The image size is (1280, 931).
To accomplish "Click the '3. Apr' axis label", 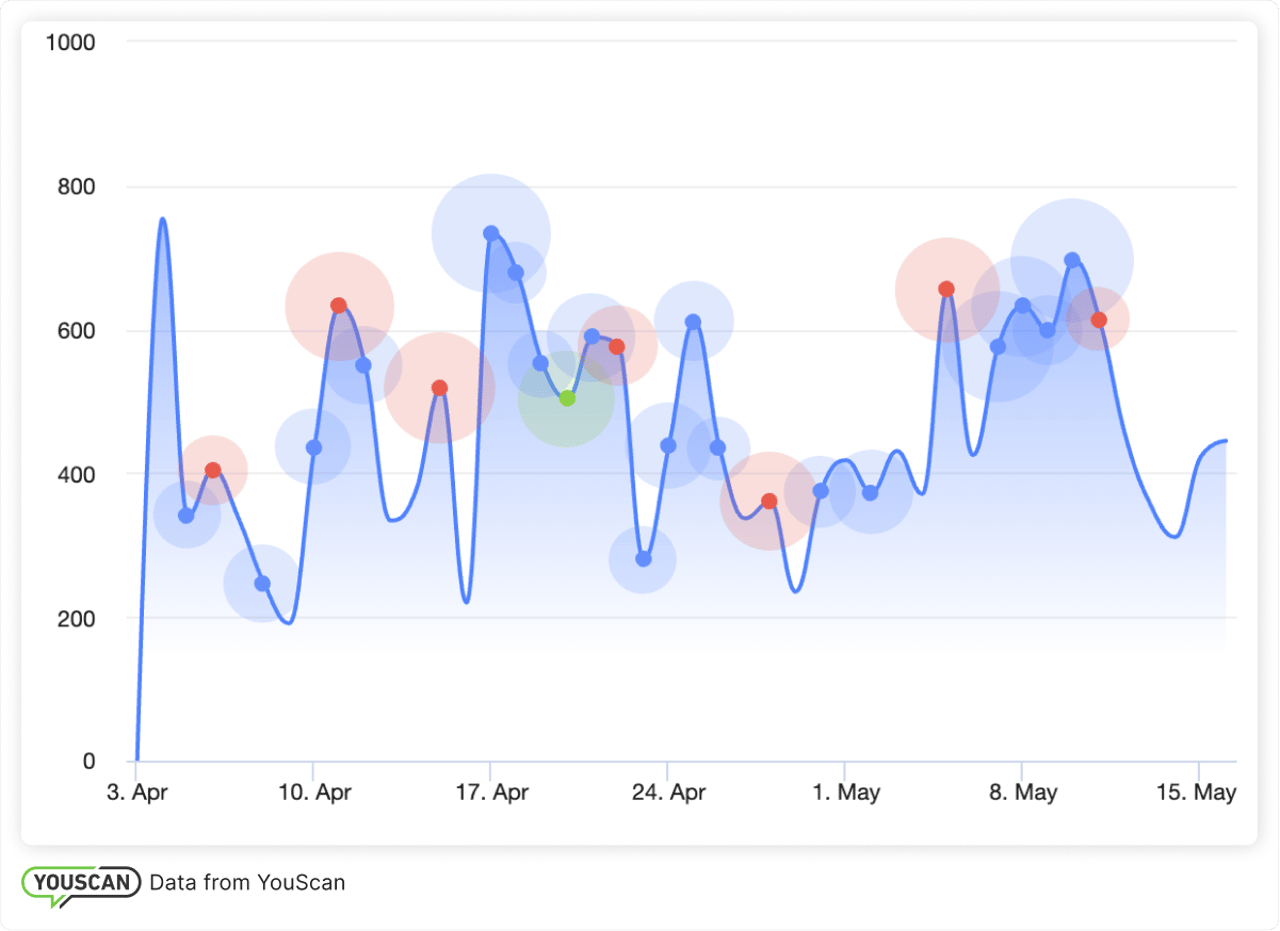I will [x=137, y=793].
